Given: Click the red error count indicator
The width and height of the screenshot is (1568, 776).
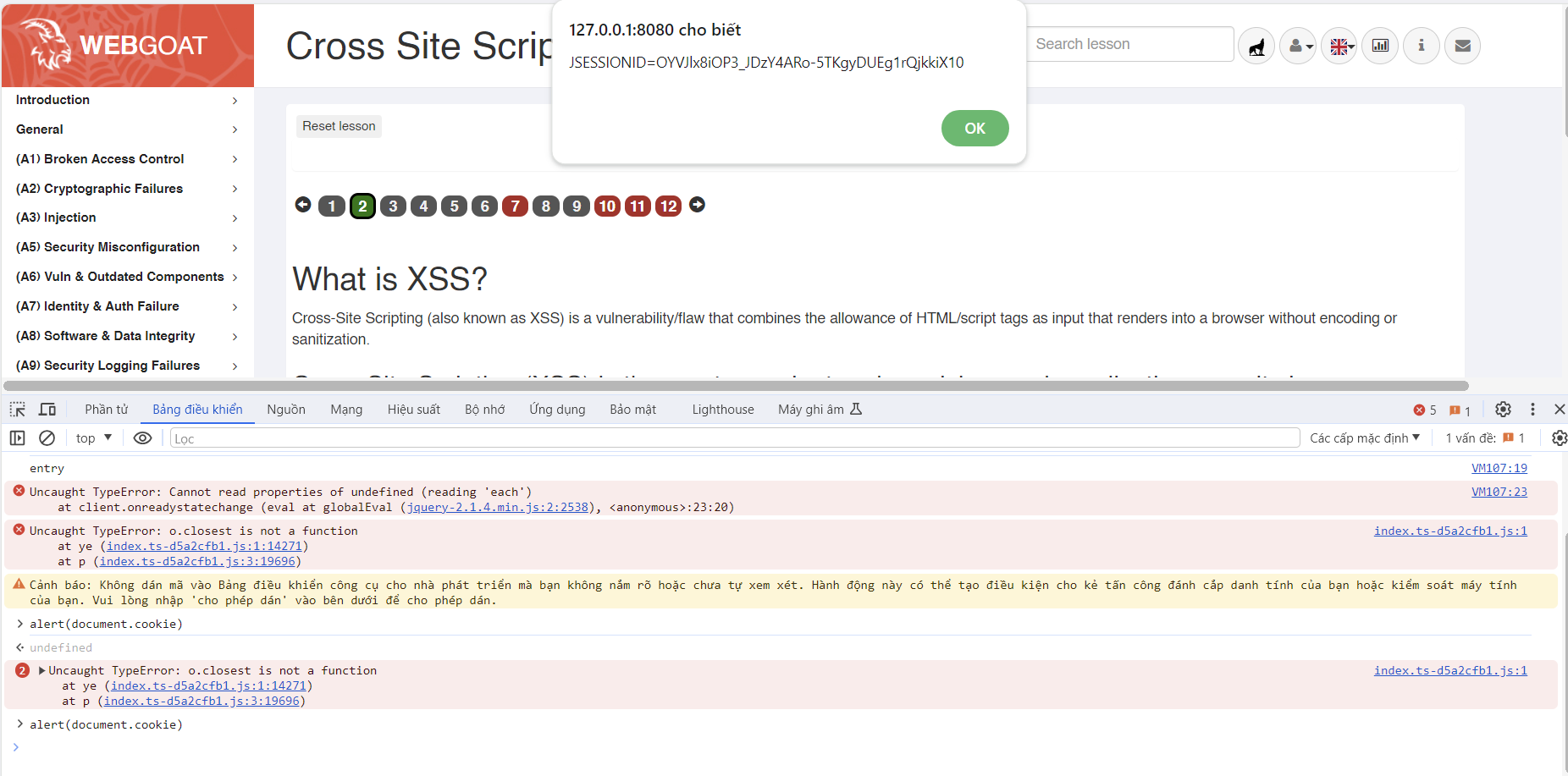Looking at the screenshot, I should [1425, 410].
